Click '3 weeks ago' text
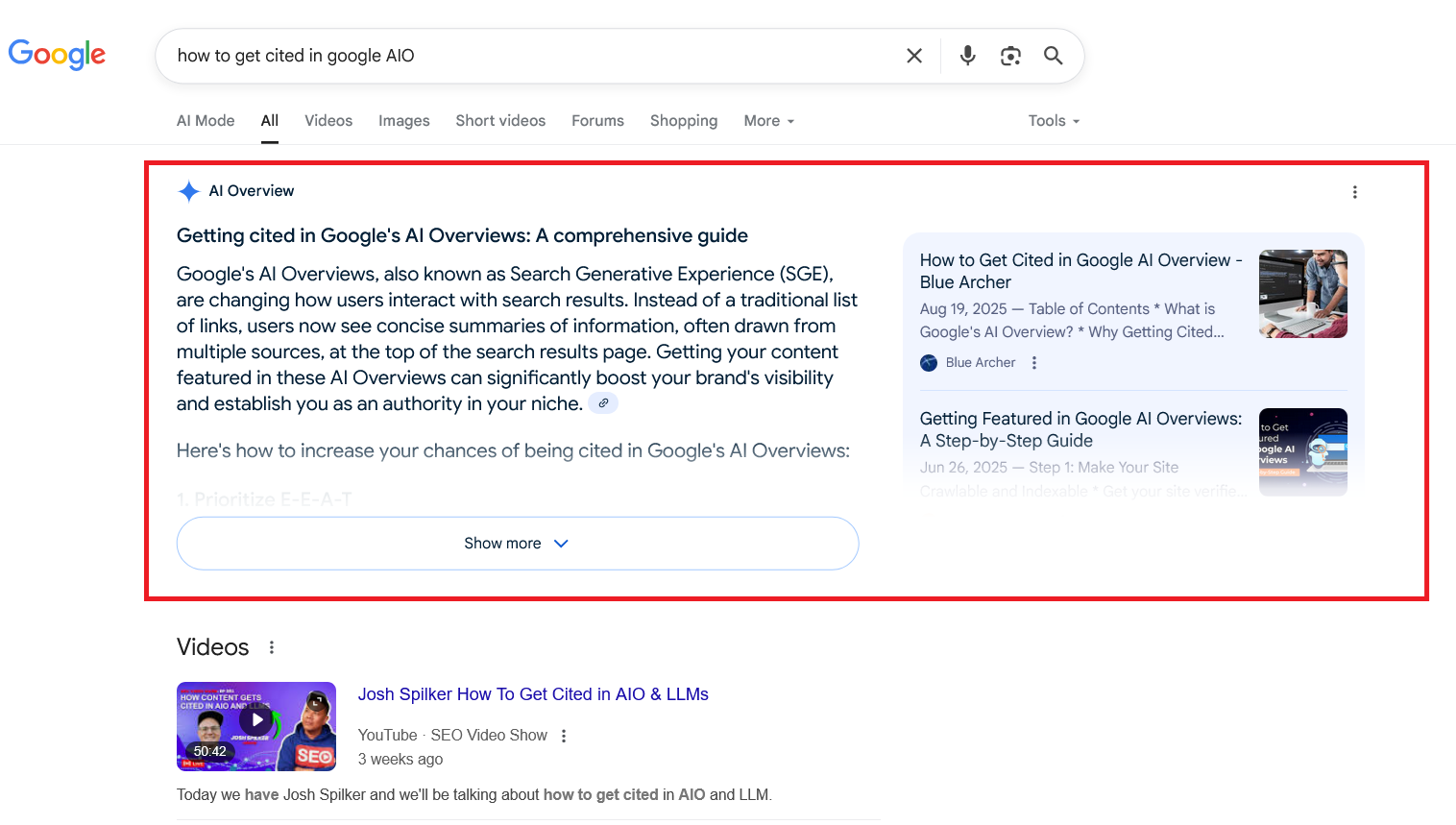This screenshot has height=825, width=1456. (400, 760)
